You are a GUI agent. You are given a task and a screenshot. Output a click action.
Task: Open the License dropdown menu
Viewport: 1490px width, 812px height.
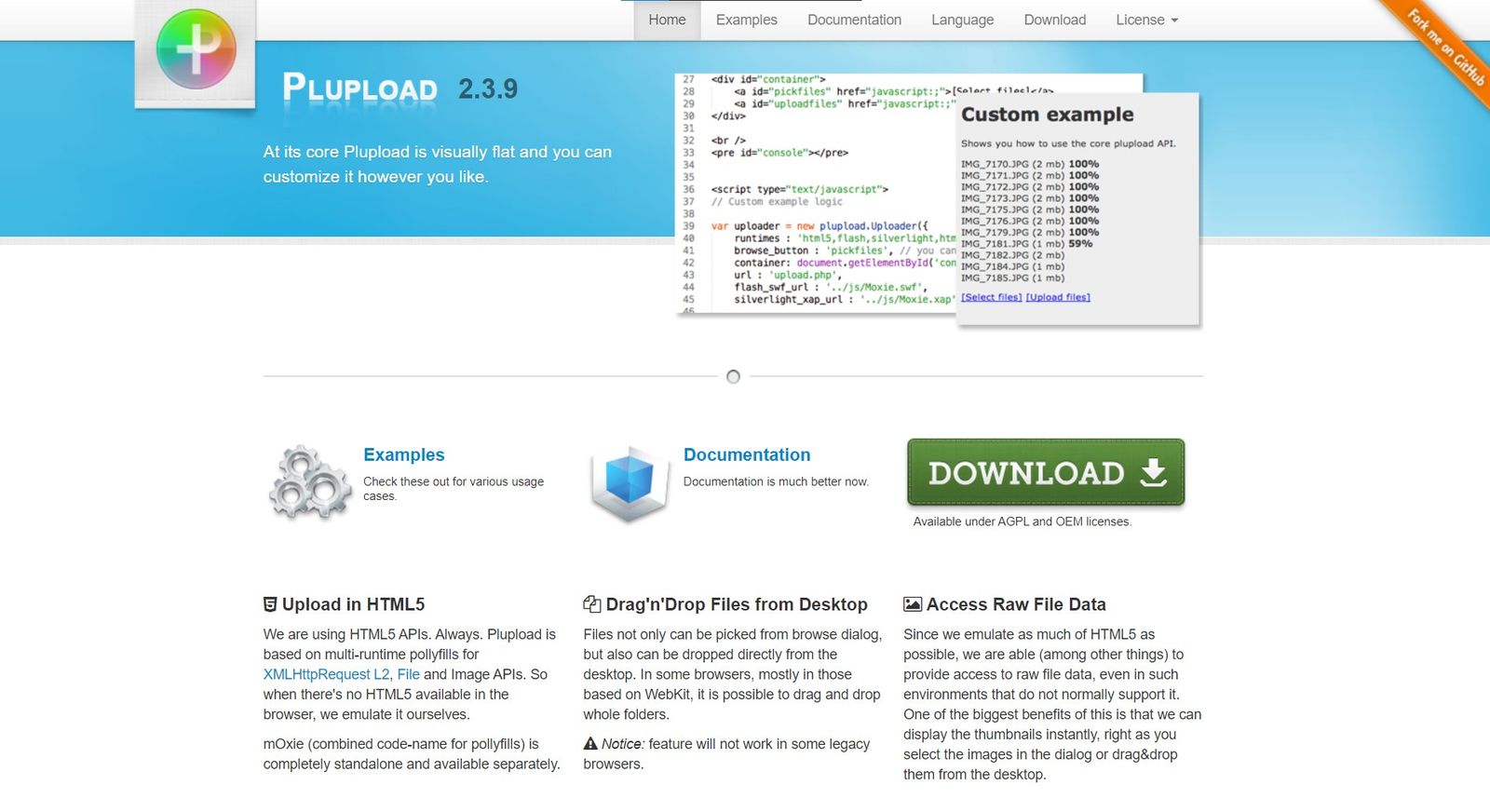pos(1147,20)
